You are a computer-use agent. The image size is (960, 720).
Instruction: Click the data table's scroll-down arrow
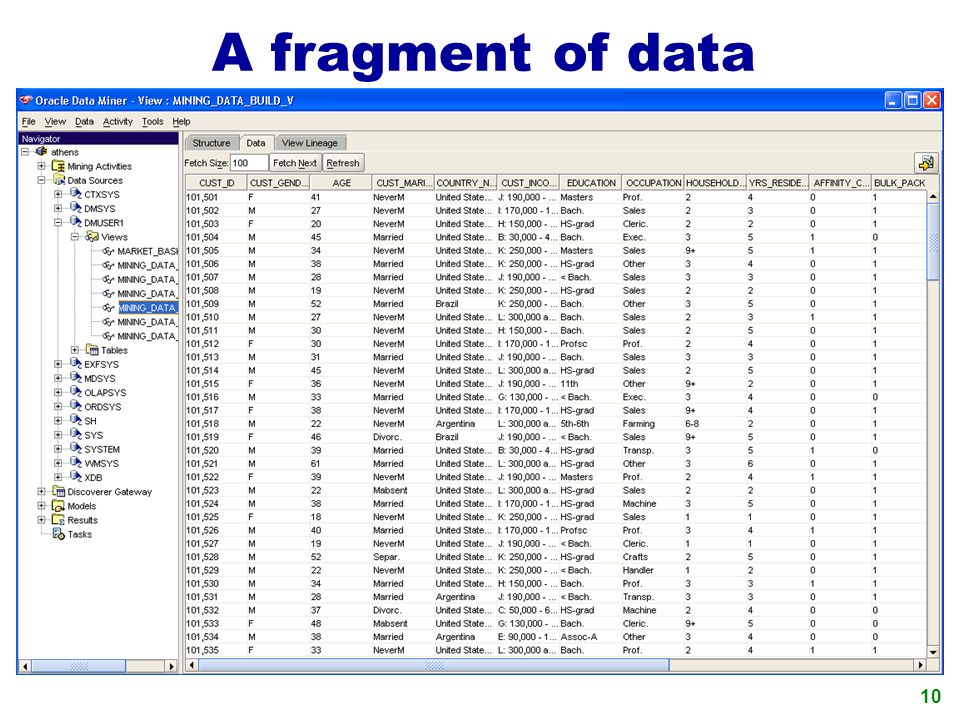point(933,652)
